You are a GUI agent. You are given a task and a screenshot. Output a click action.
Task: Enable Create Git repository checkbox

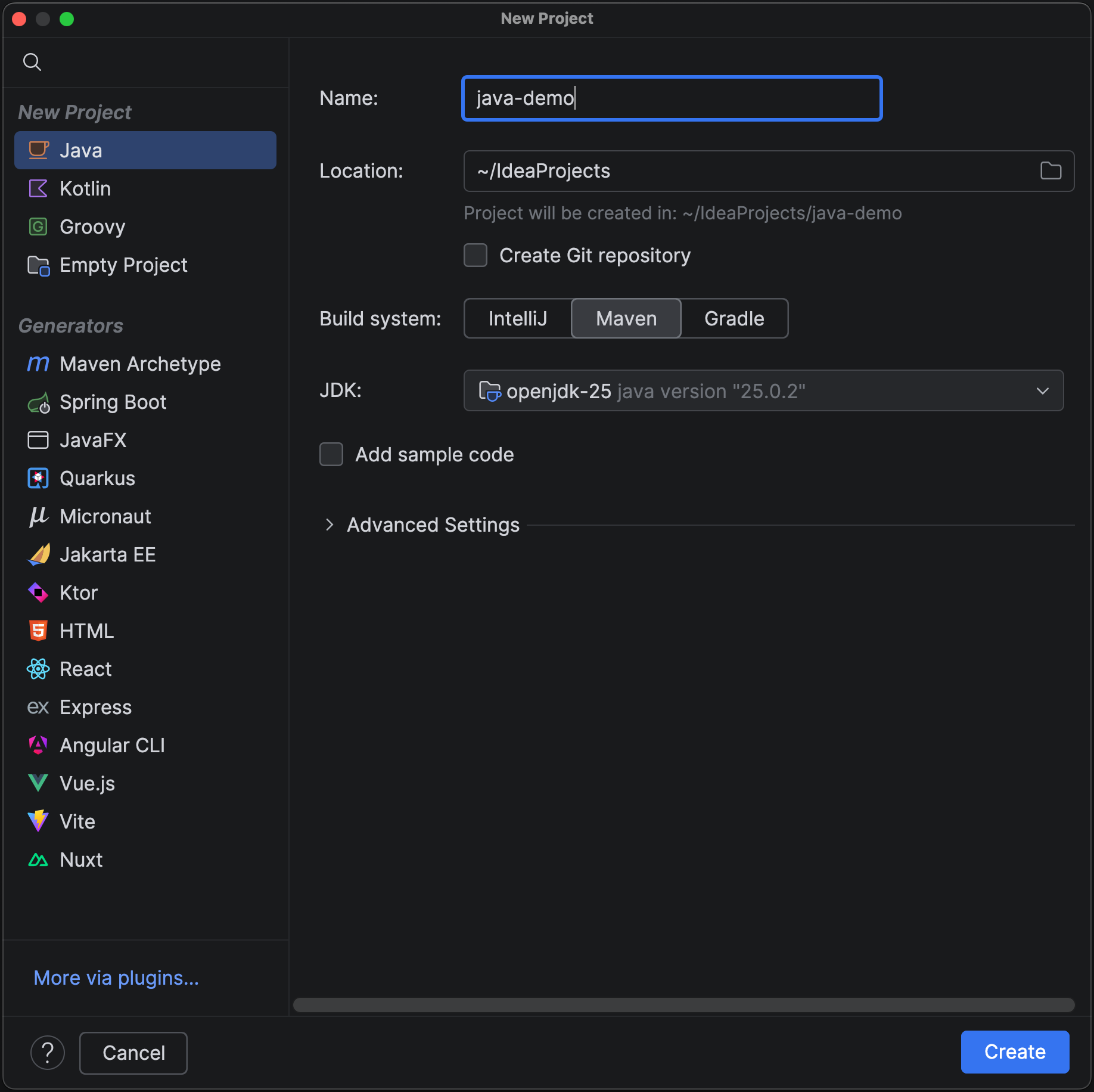coord(475,255)
